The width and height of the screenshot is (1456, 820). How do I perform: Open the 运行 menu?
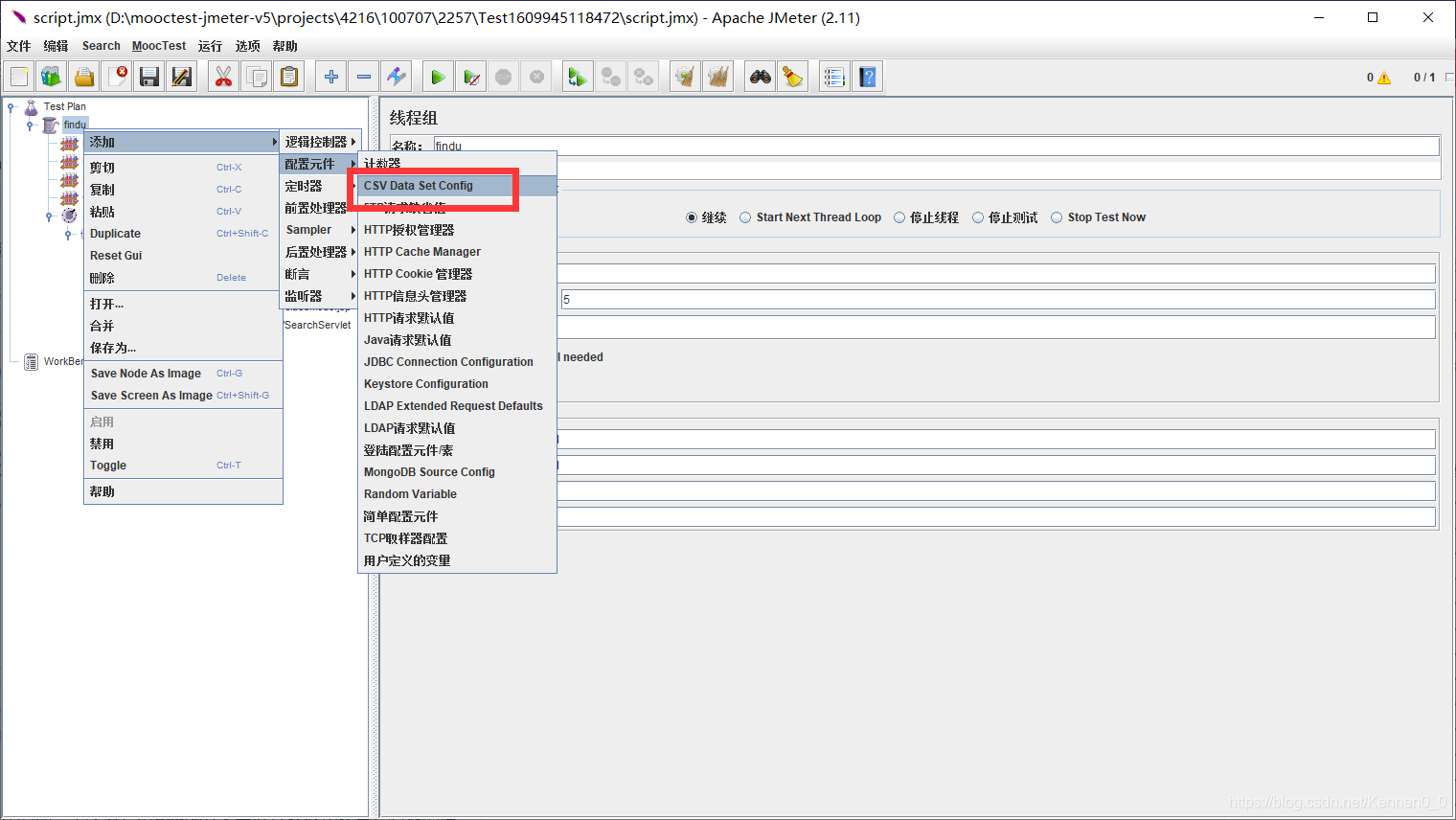(210, 46)
